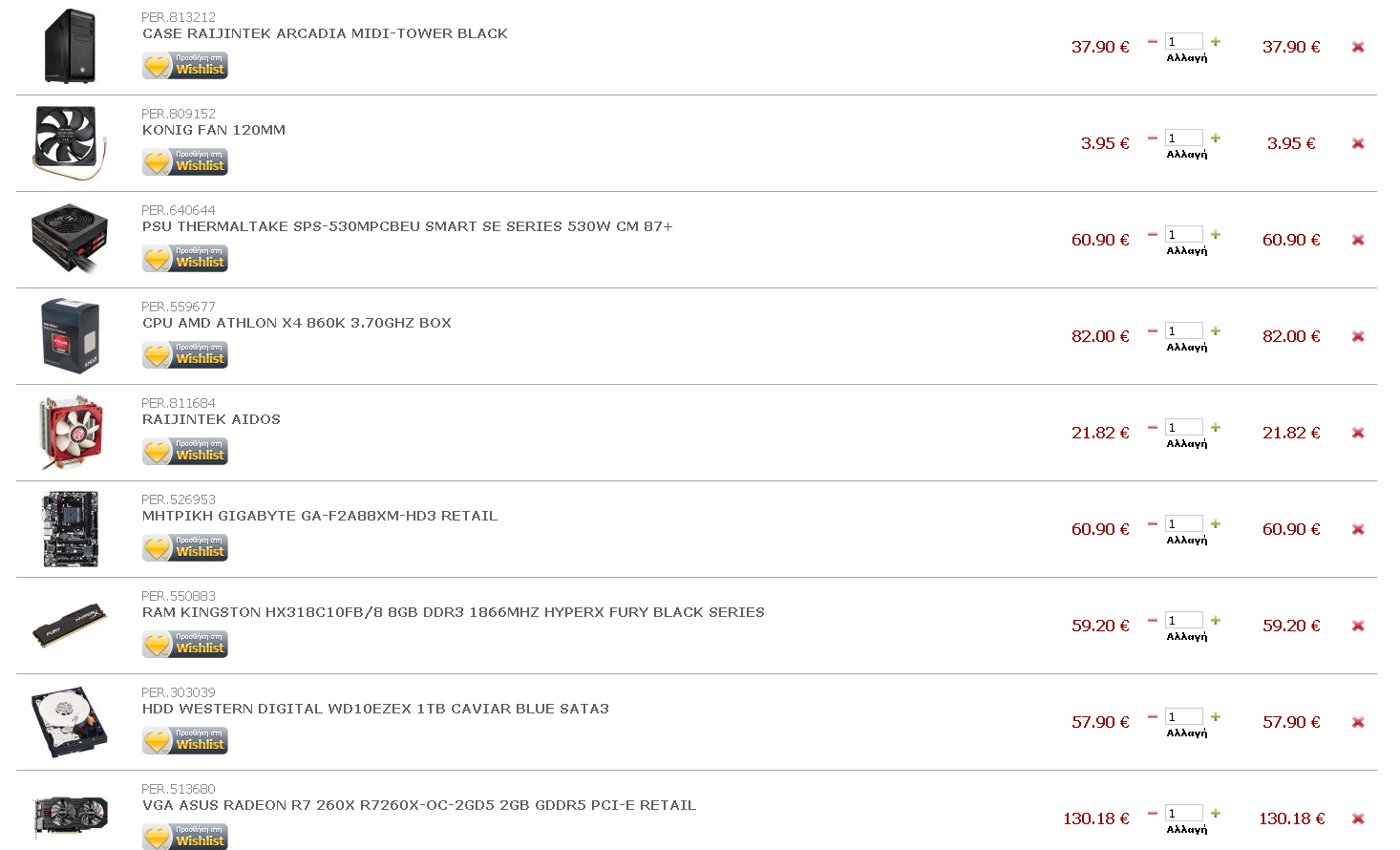The image size is (1400, 850).
Task: Remove the Asus Radeon R7 260X item
Action: pyautogui.click(x=1358, y=818)
